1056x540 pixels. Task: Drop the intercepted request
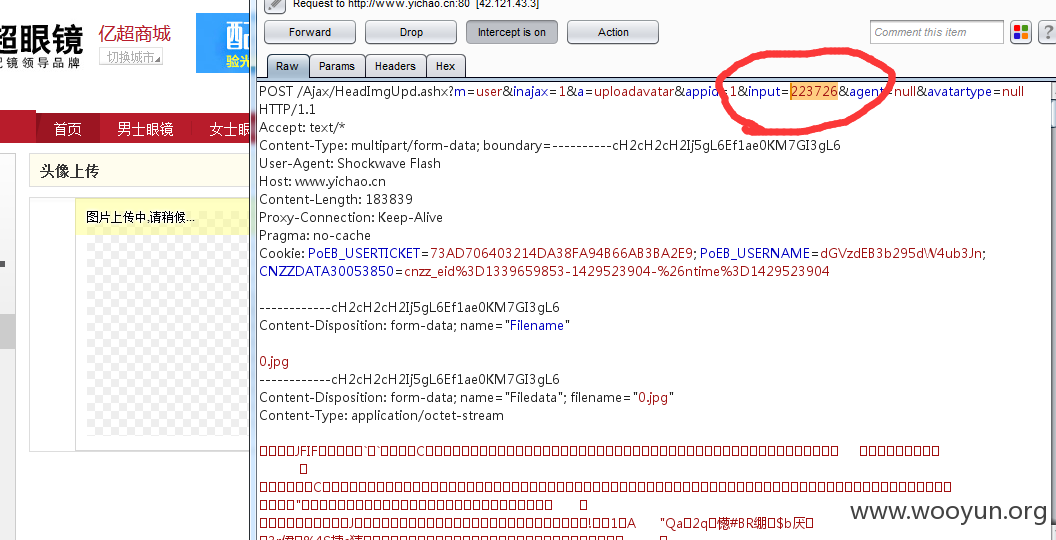tap(411, 32)
